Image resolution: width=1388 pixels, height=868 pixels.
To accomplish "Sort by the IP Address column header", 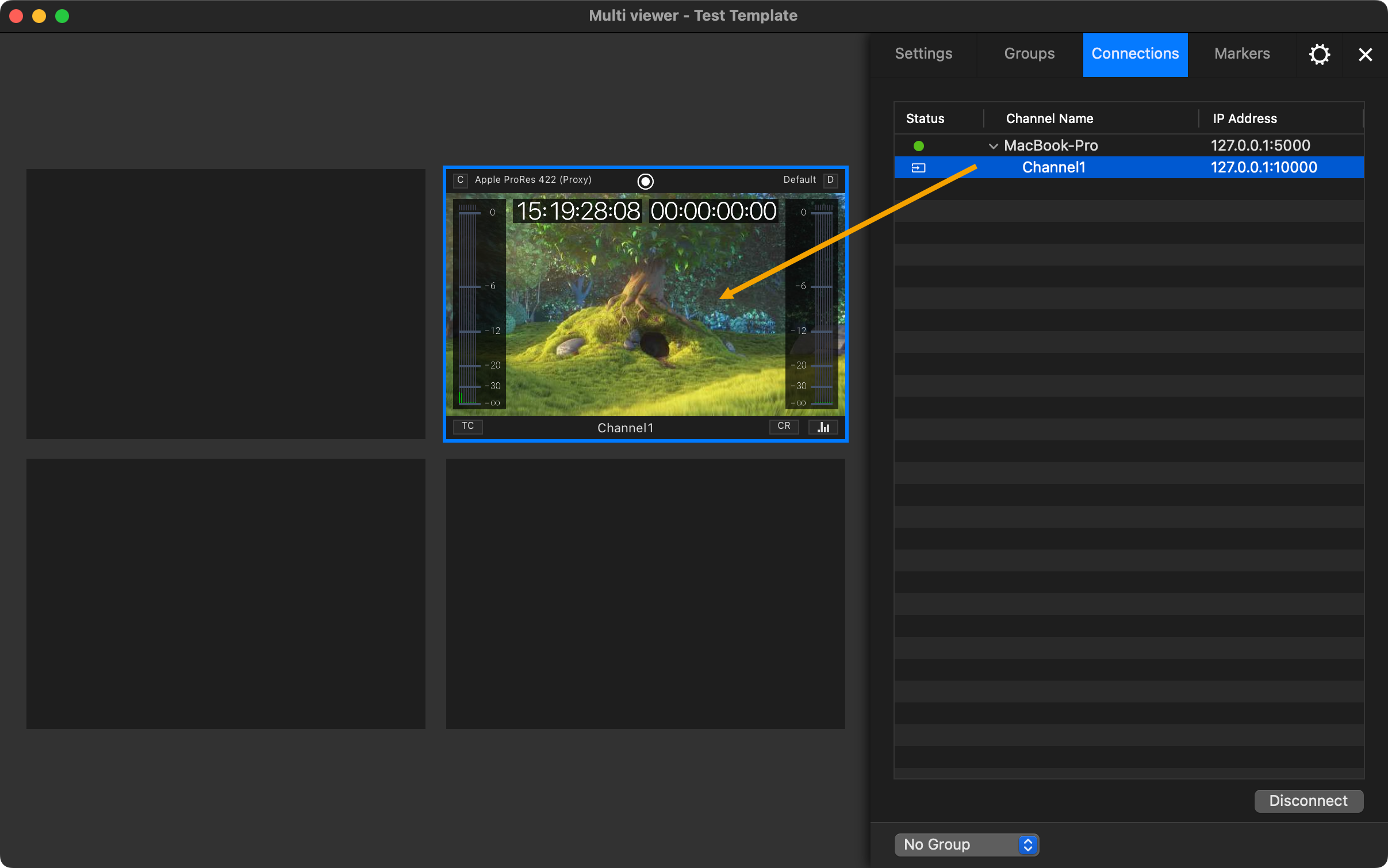I will (1280, 118).
